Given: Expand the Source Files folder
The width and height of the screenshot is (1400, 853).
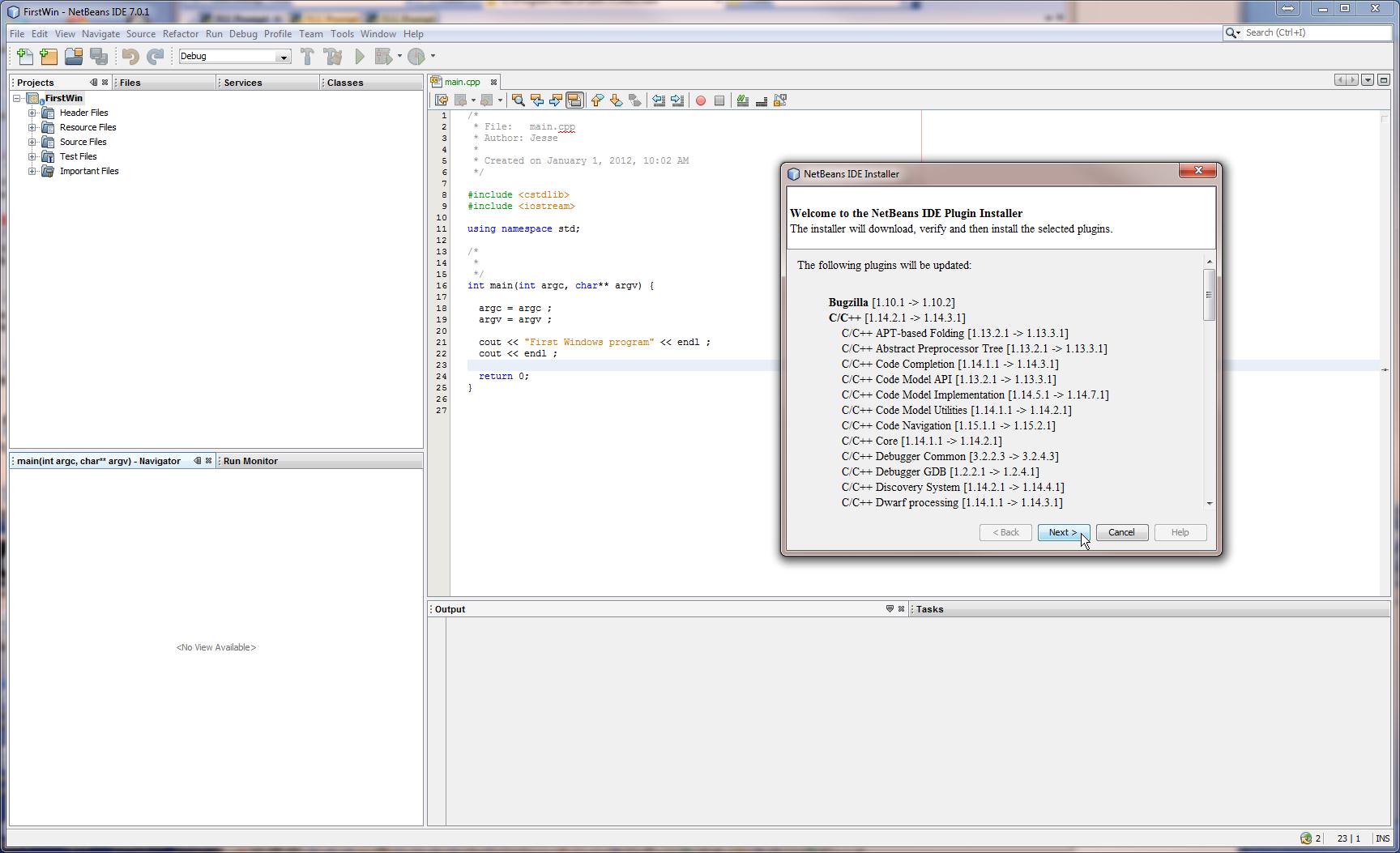Looking at the screenshot, I should (32, 142).
